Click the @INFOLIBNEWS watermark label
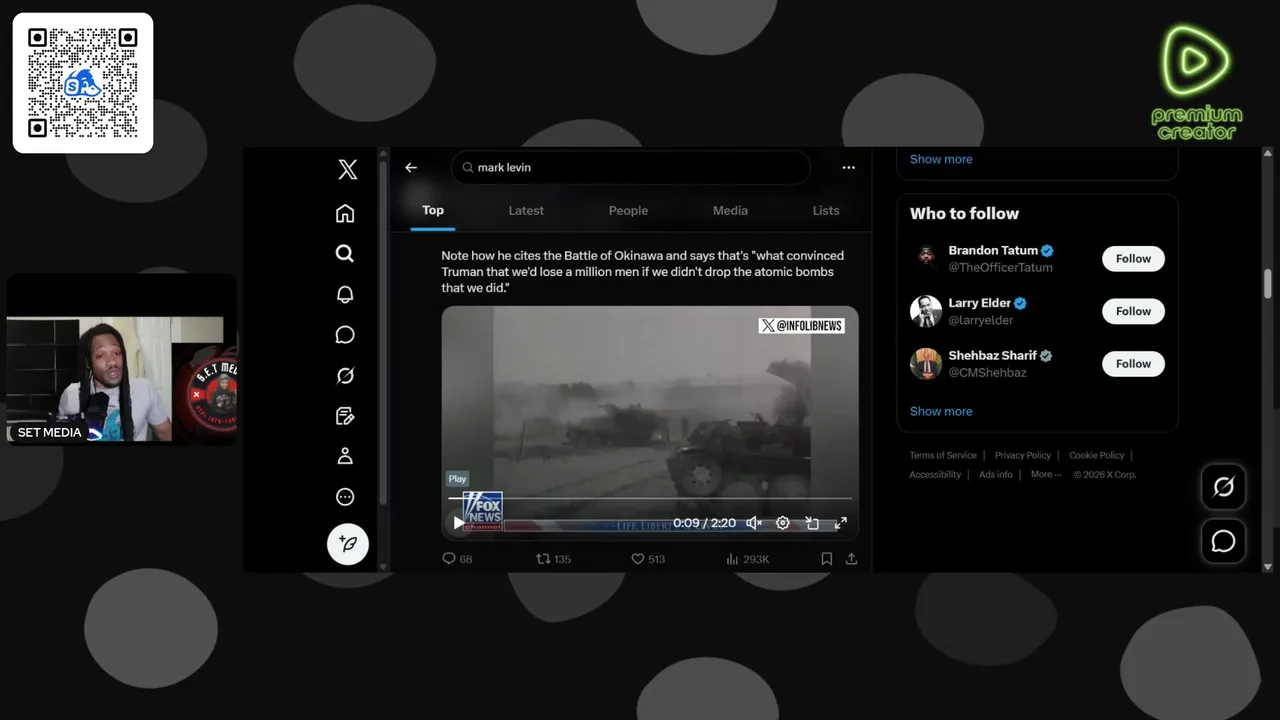Viewport: 1280px width, 720px height. click(x=802, y=325)
